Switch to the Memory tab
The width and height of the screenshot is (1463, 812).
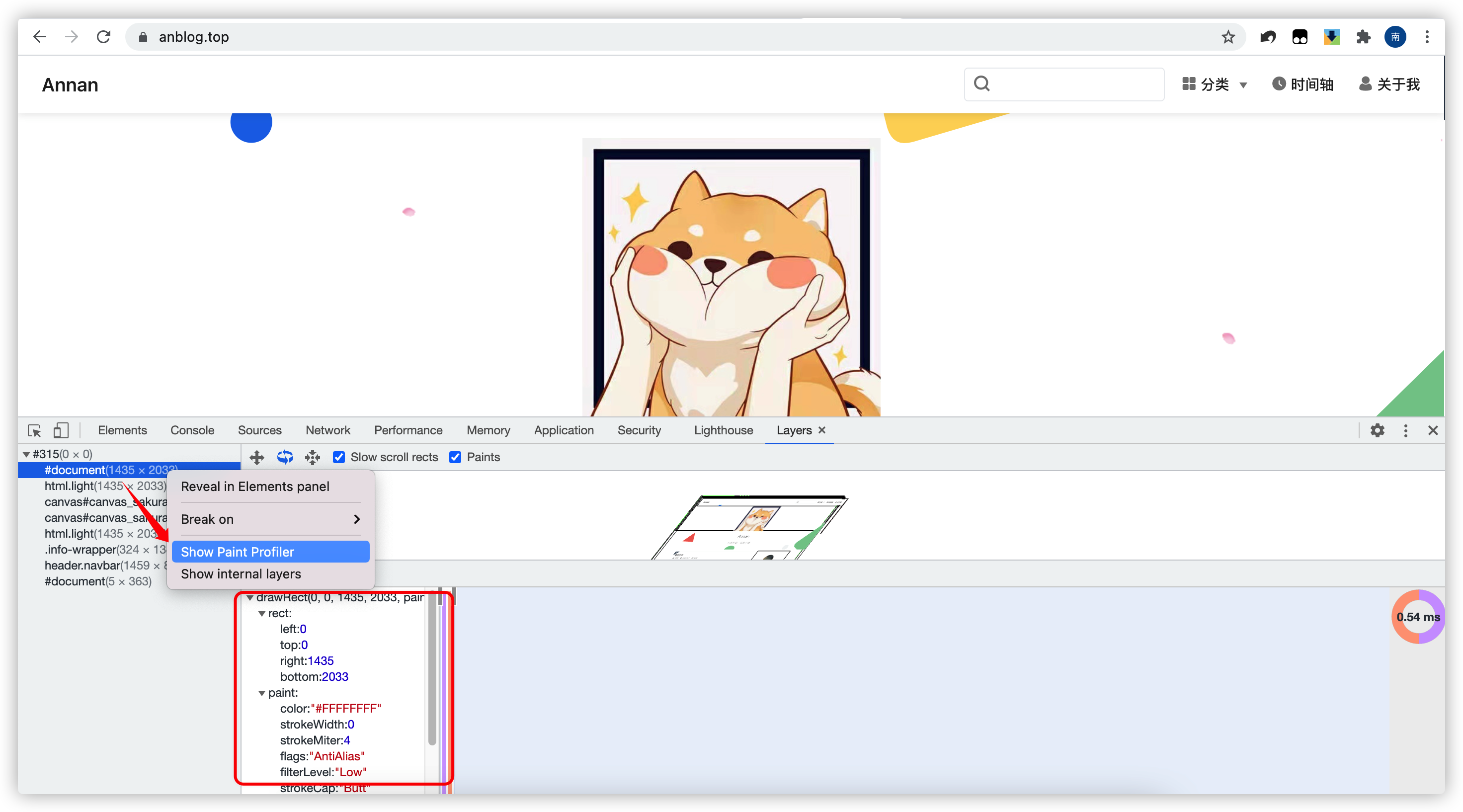coord(488,430)
